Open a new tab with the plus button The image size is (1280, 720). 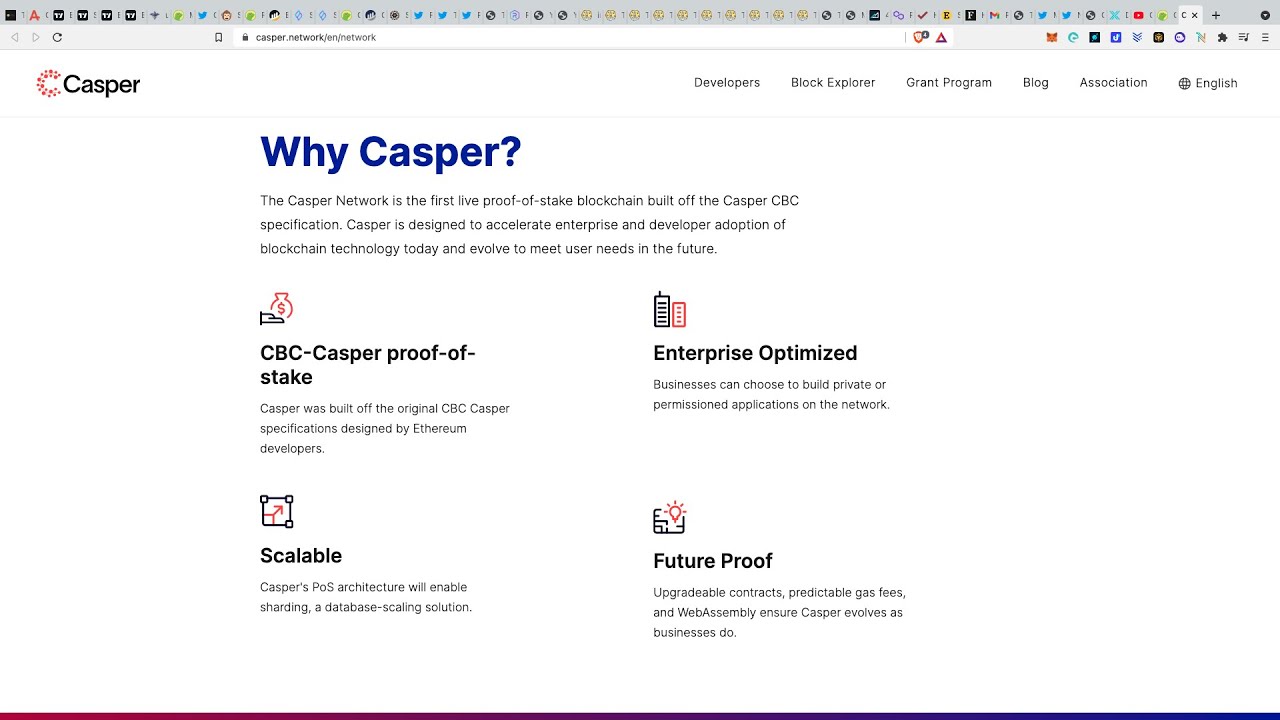[x=1216, y=15]
